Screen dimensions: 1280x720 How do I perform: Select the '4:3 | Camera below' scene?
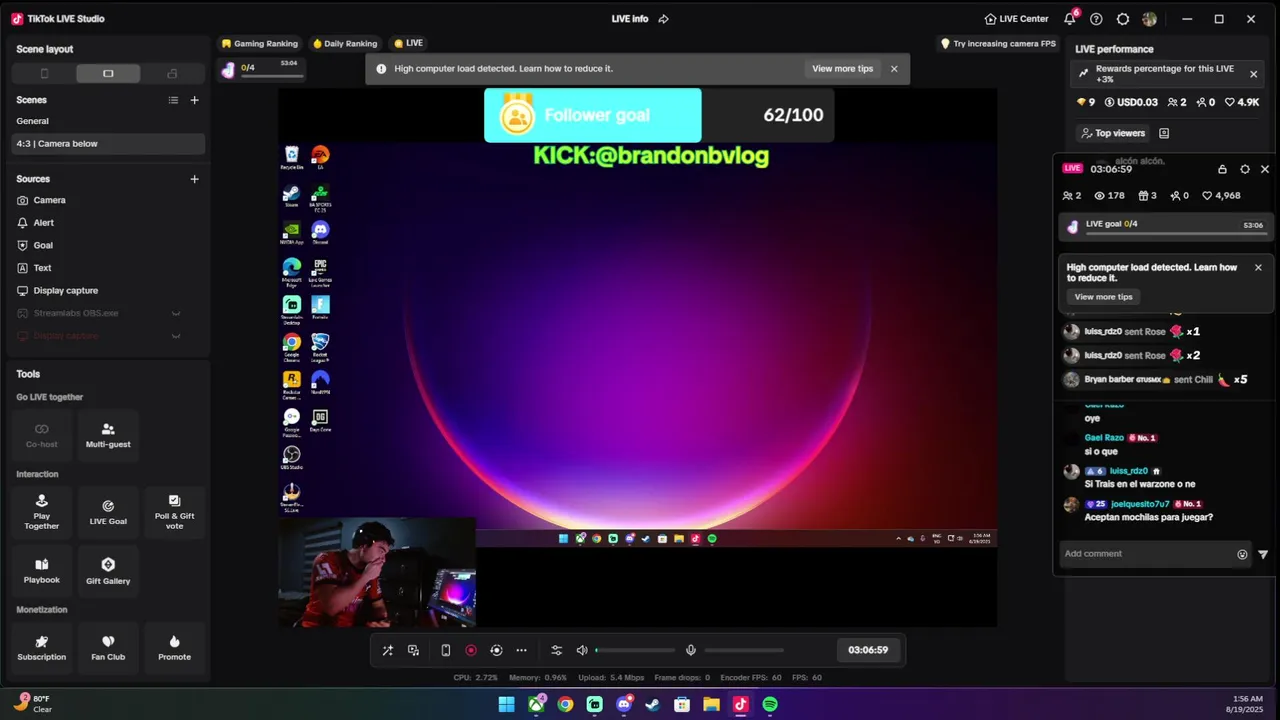click(108, 144)
